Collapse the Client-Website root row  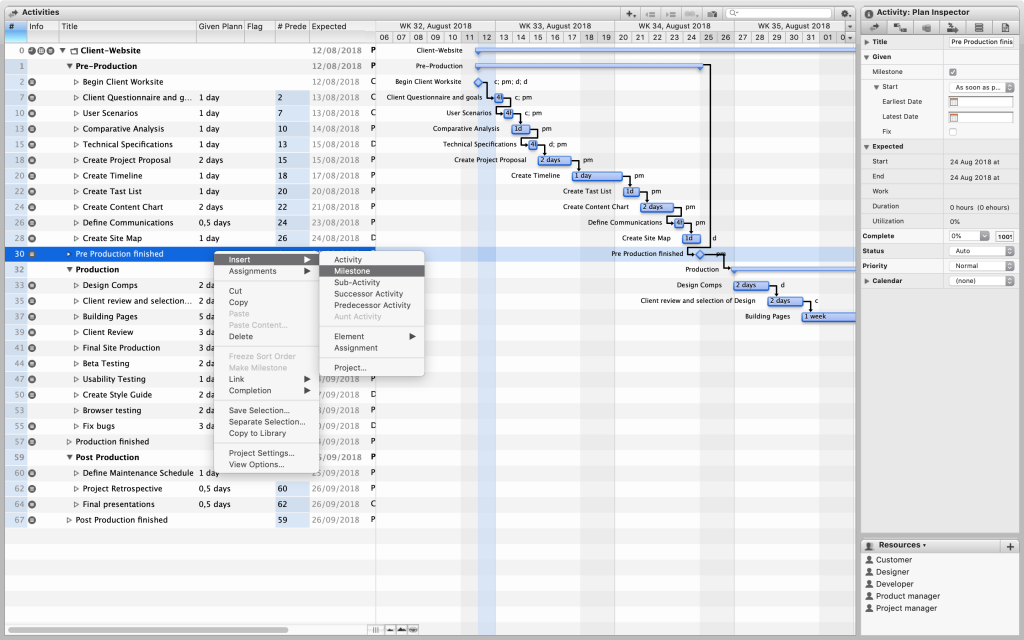[x=63, y=50]
